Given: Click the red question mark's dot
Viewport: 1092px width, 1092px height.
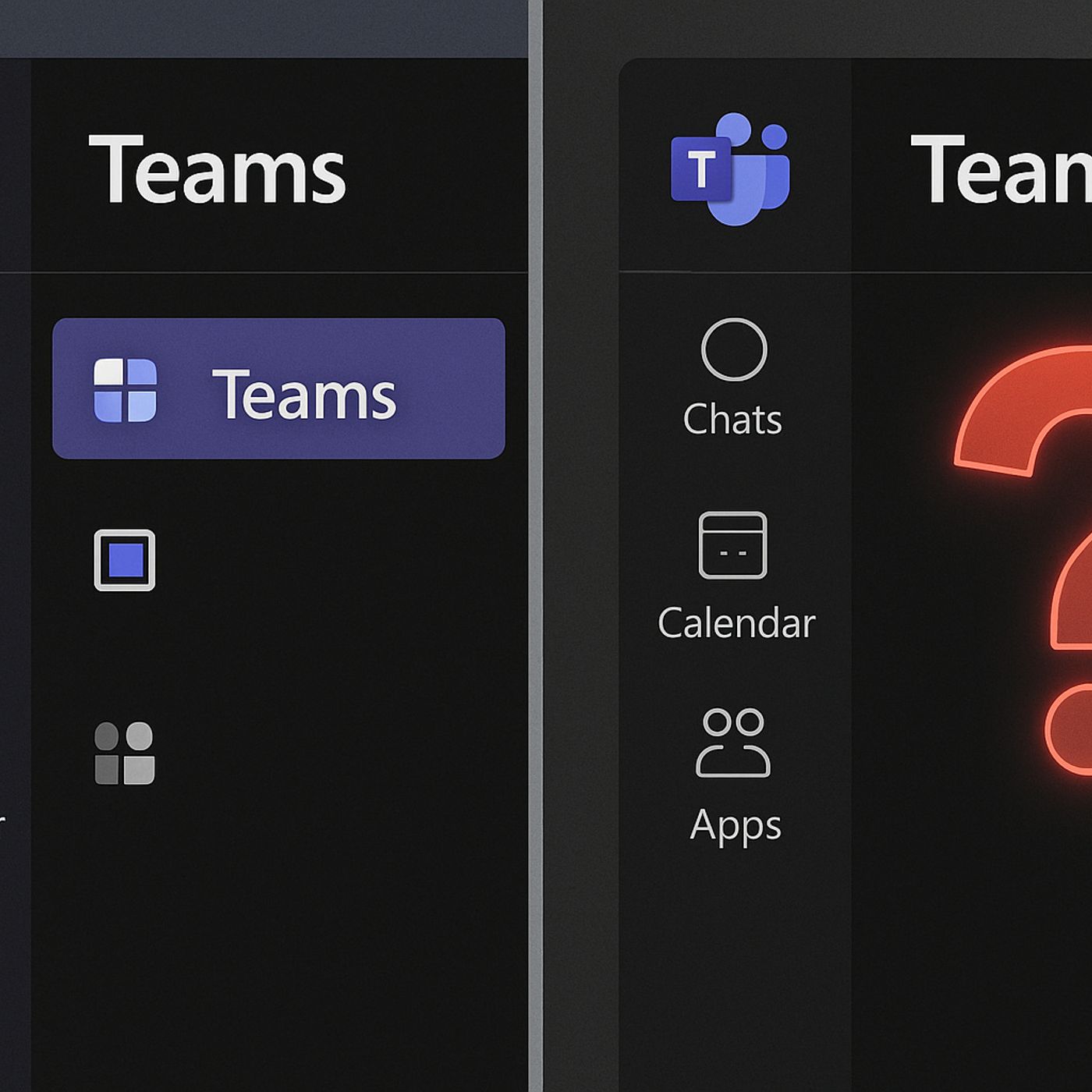Looking at the screenshot, I should (1070, 730).
